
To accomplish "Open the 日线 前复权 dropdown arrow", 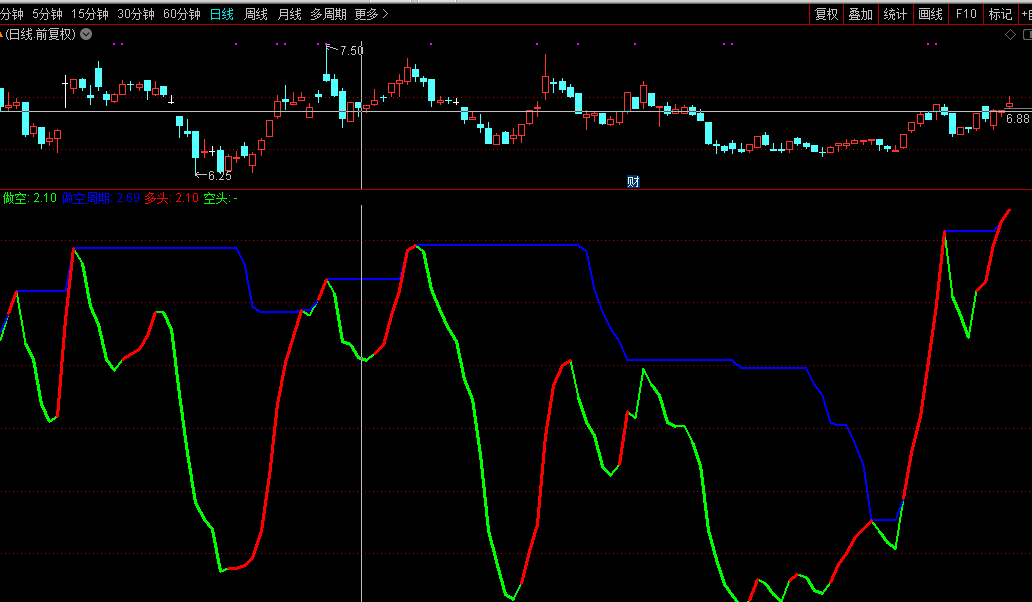I will pyautogui.click(x=86, y=34).
